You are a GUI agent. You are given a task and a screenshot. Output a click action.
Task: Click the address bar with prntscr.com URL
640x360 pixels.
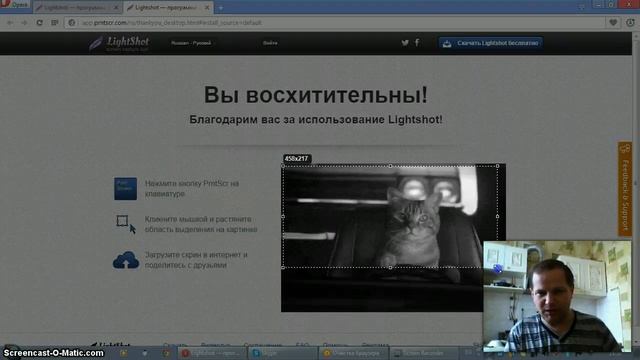(335, 22)
